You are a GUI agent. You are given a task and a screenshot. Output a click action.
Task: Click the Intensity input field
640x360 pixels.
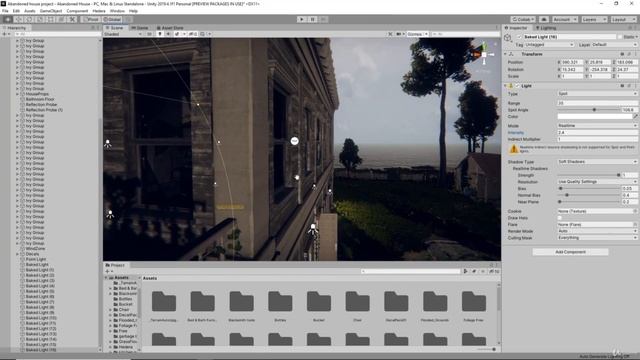(597, 133)
